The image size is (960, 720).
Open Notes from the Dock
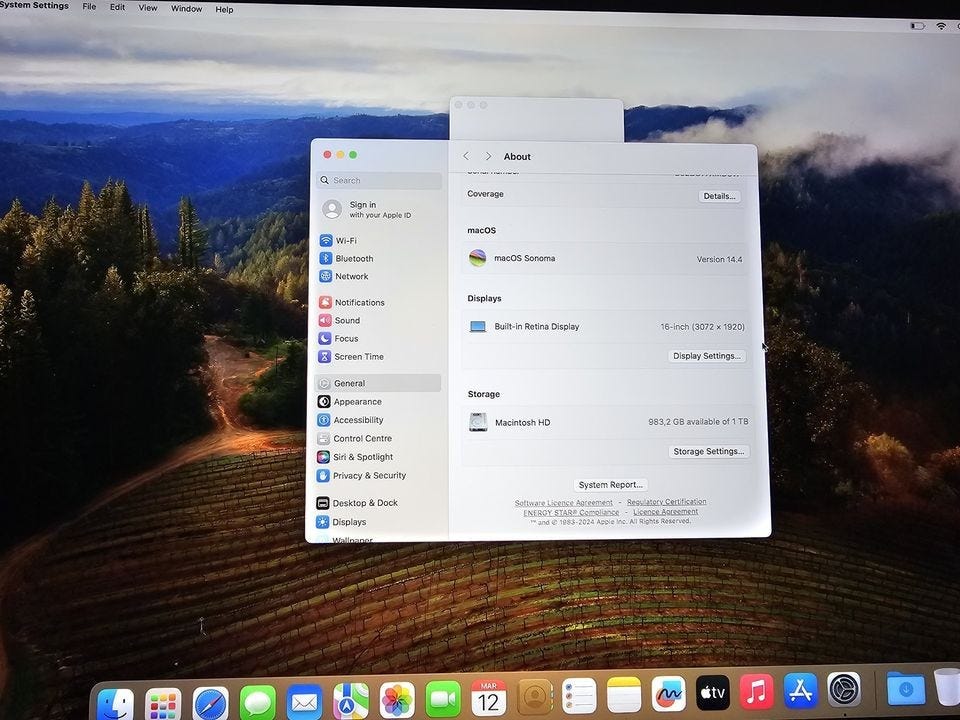tap(624, 694)
